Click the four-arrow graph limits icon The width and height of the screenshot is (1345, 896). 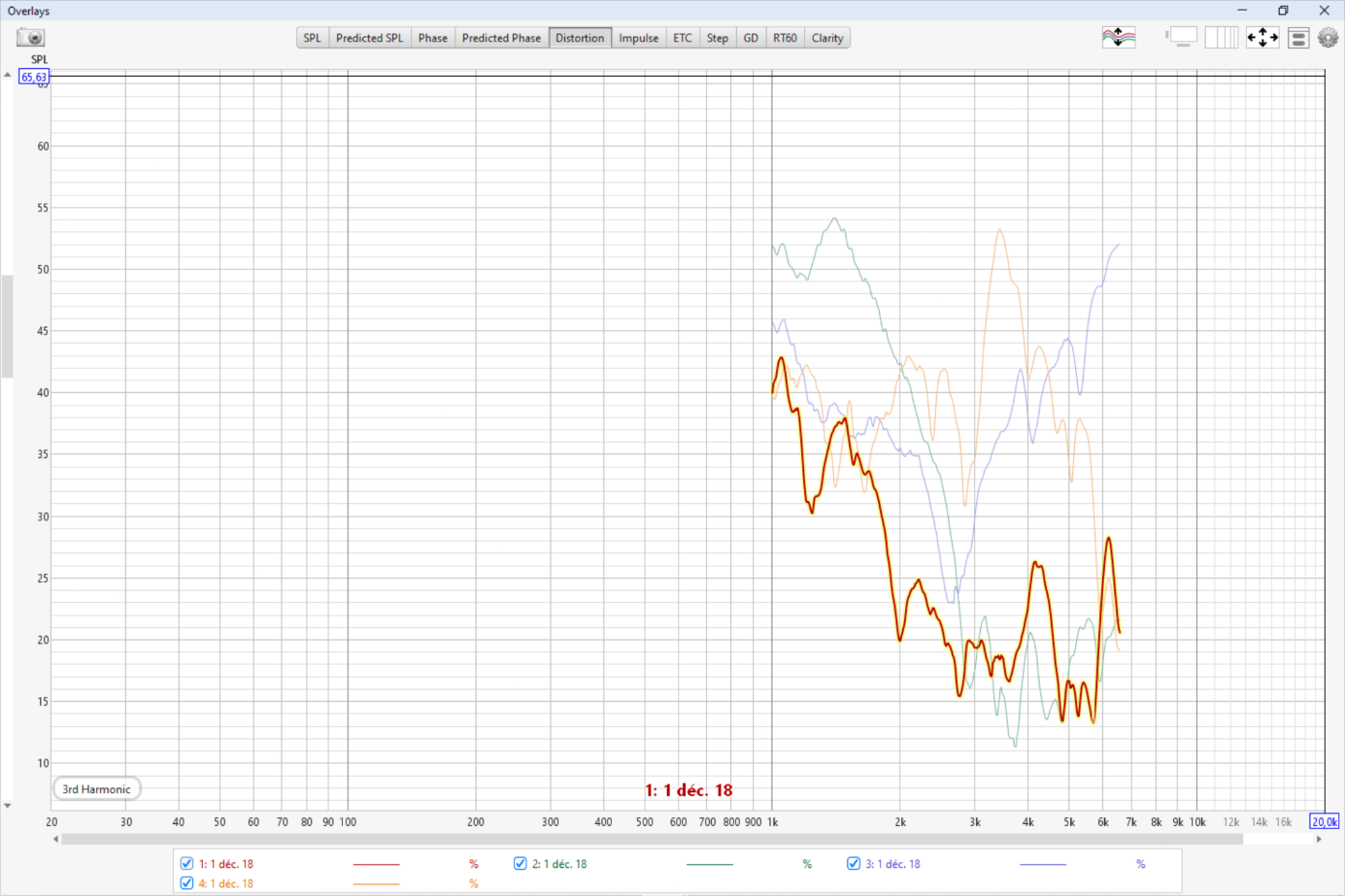point(1262,37)
